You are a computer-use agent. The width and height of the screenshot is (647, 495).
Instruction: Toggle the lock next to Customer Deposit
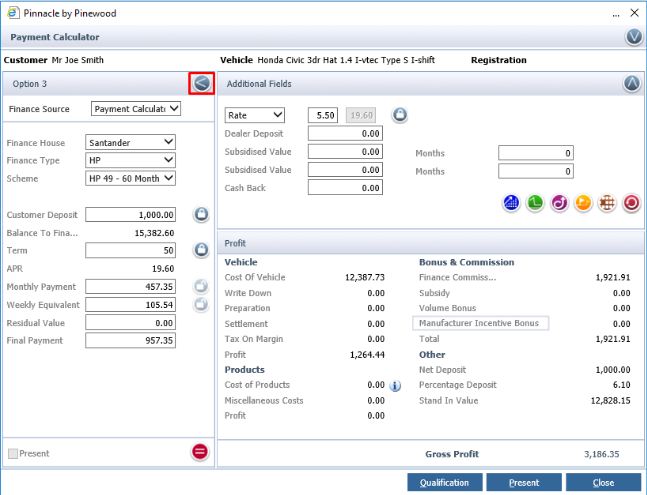click(201, 214)
